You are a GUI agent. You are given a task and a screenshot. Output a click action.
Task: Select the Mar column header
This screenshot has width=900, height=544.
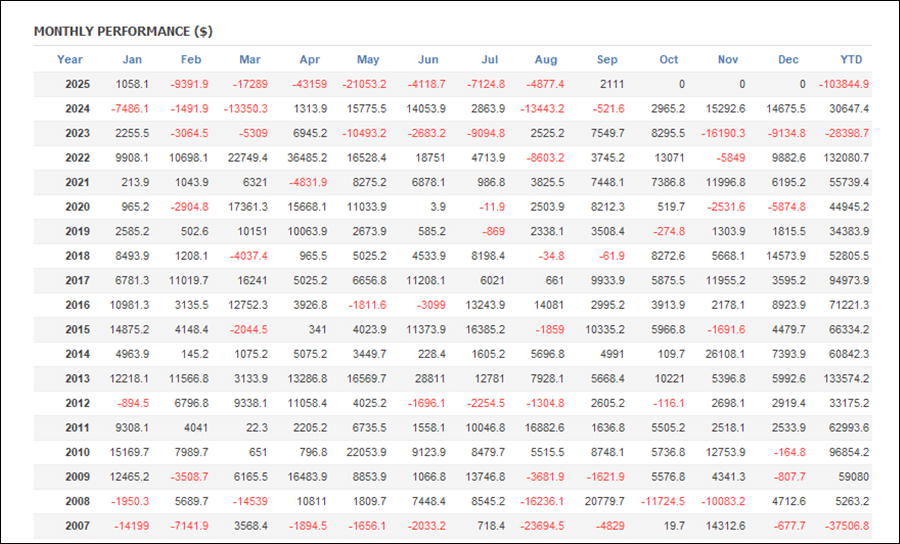coord(250,60)
